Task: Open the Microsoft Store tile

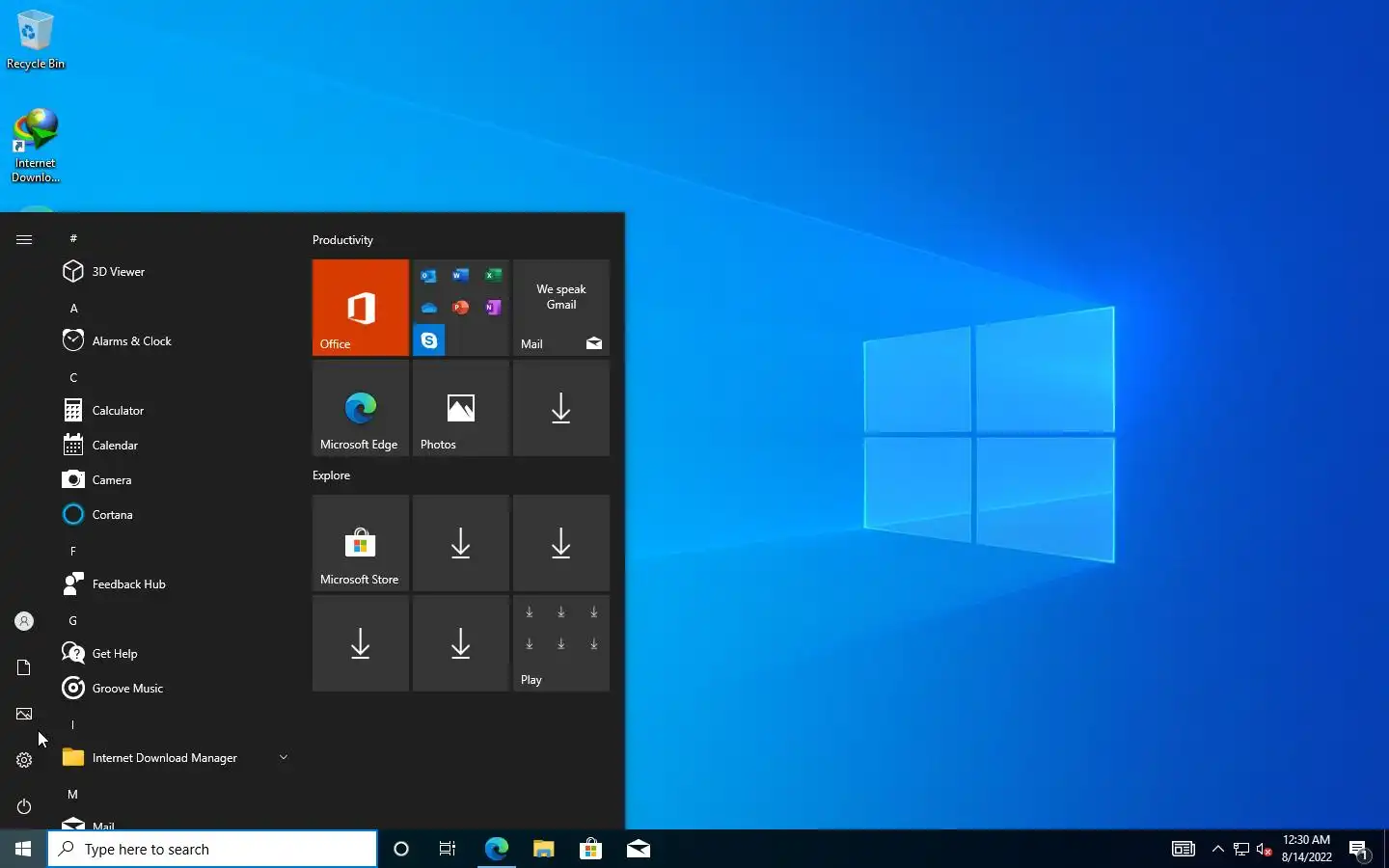Action: coord(361,543)
